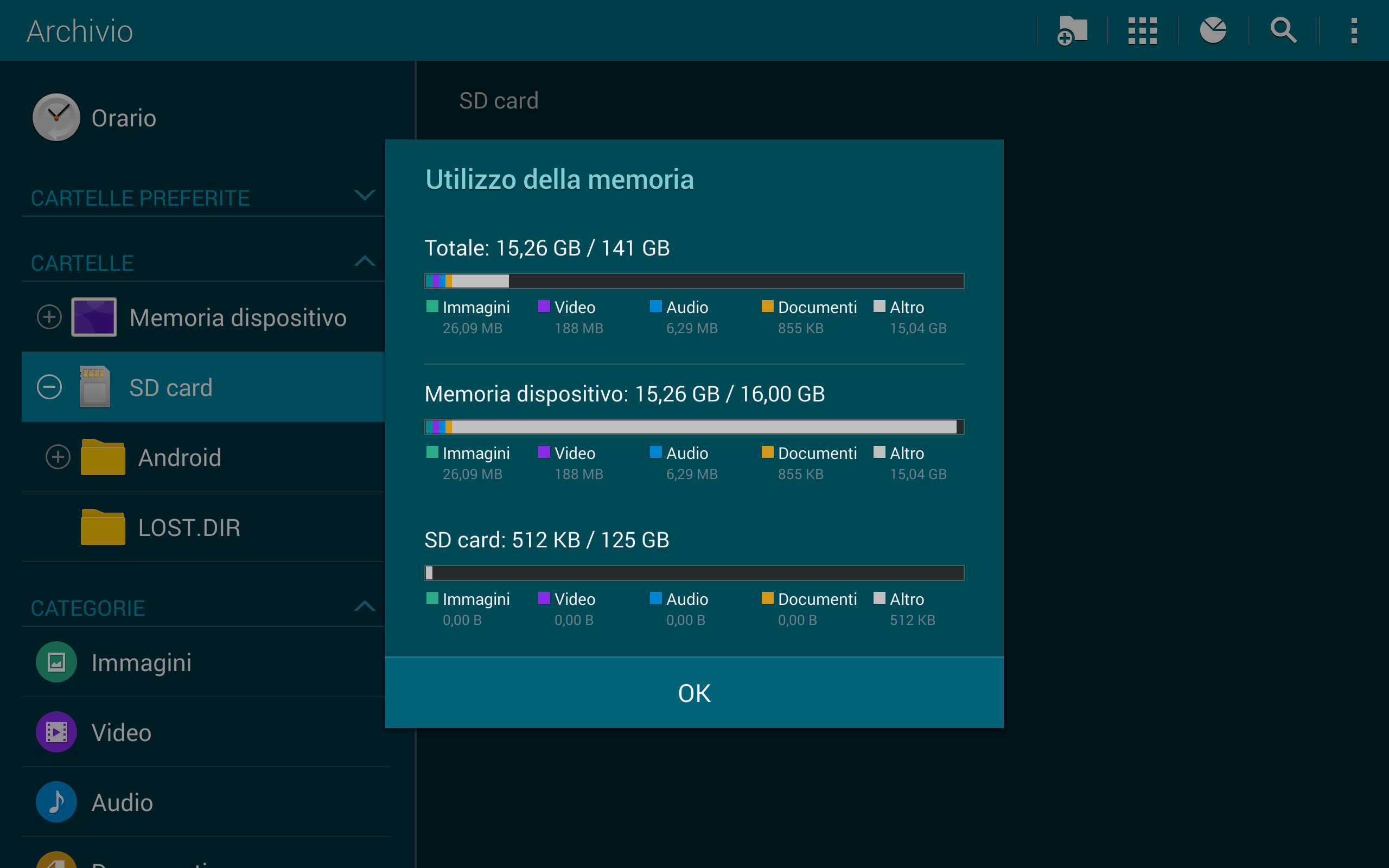
Task: Click the new folder icon in toolbar
Action: (1072, 30)
